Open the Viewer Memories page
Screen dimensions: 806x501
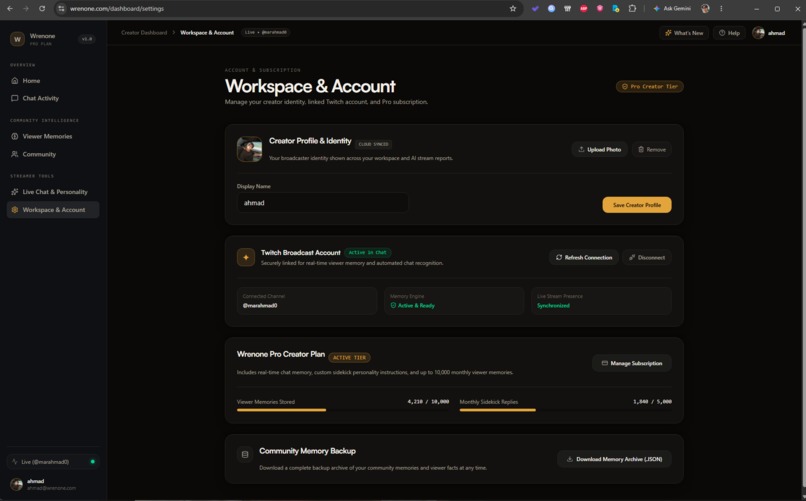click(x=53, y=136)
